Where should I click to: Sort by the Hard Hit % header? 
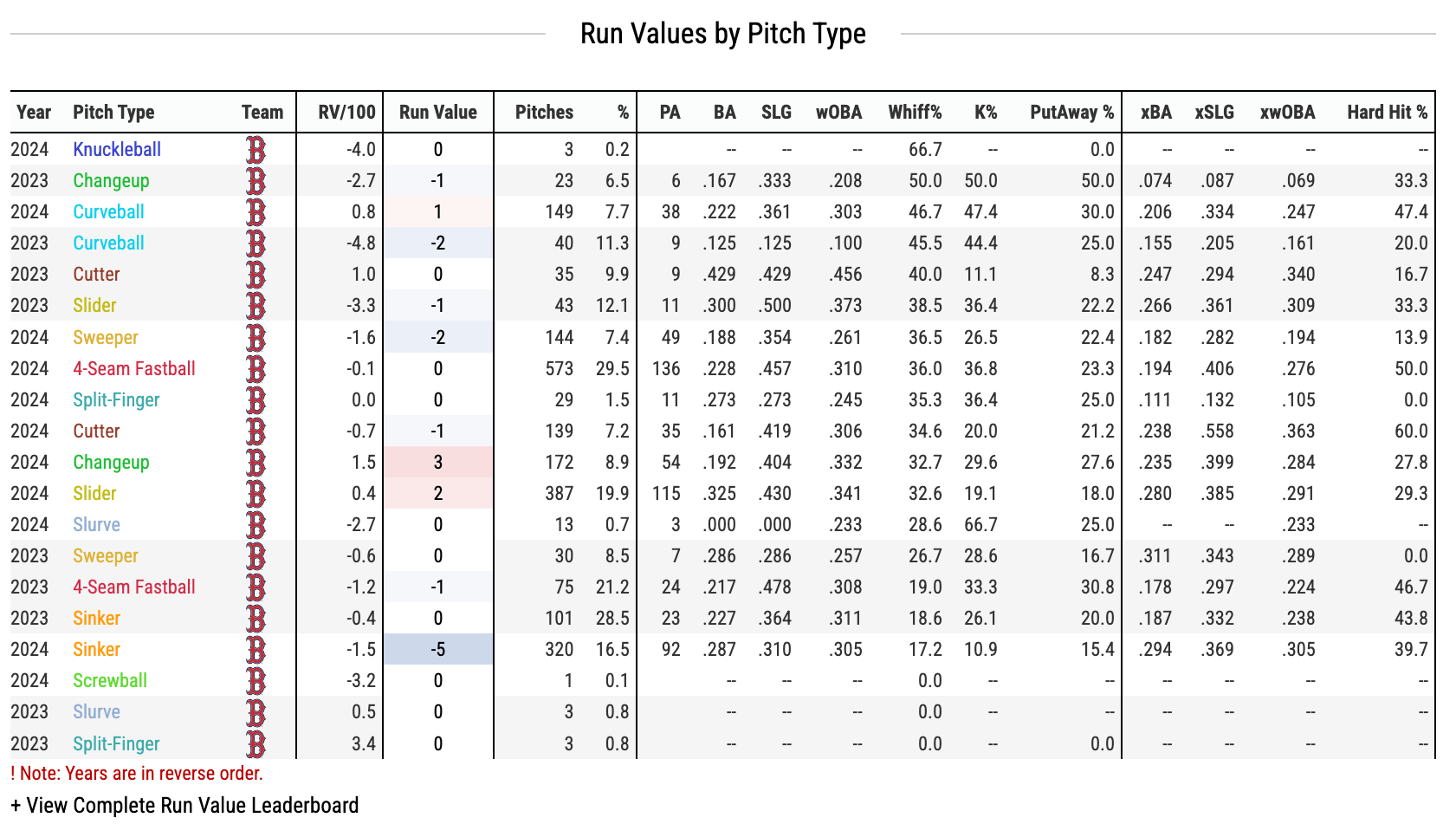[1387, 113]
